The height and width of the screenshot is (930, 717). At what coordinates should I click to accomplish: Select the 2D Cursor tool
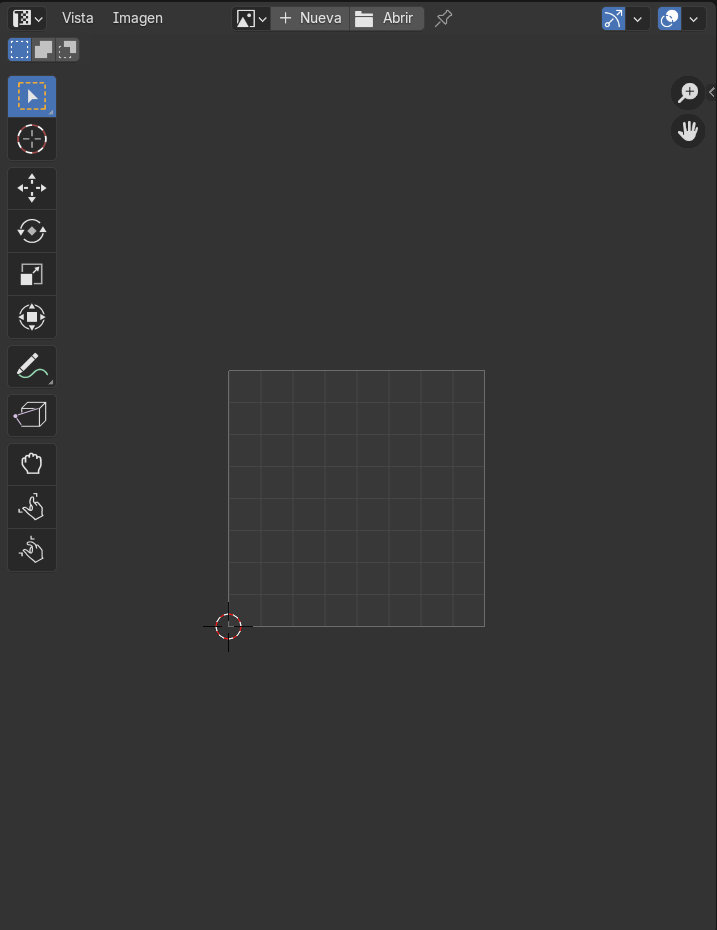[32, 139]
